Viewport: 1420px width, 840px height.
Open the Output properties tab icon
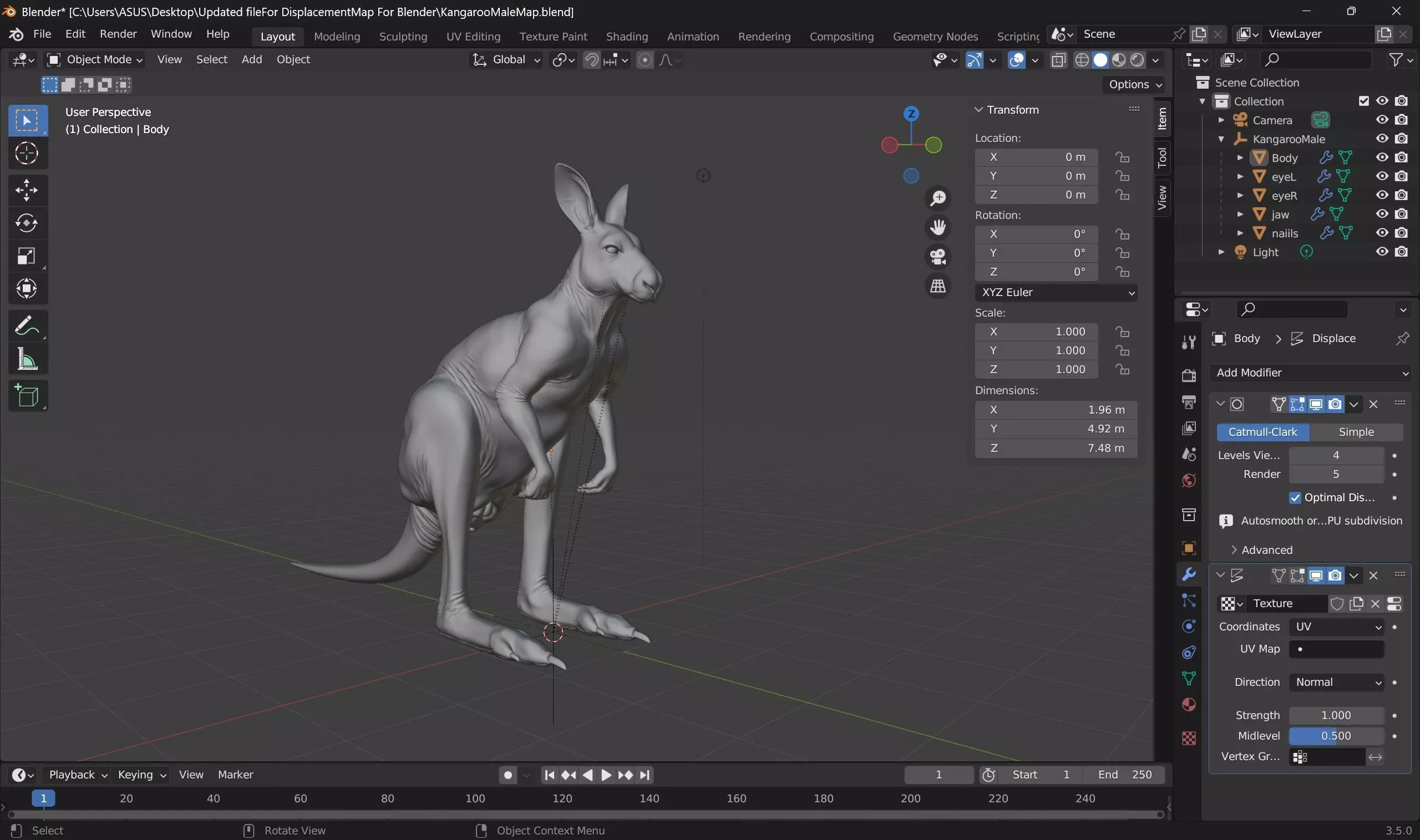tap(1189, 402)
